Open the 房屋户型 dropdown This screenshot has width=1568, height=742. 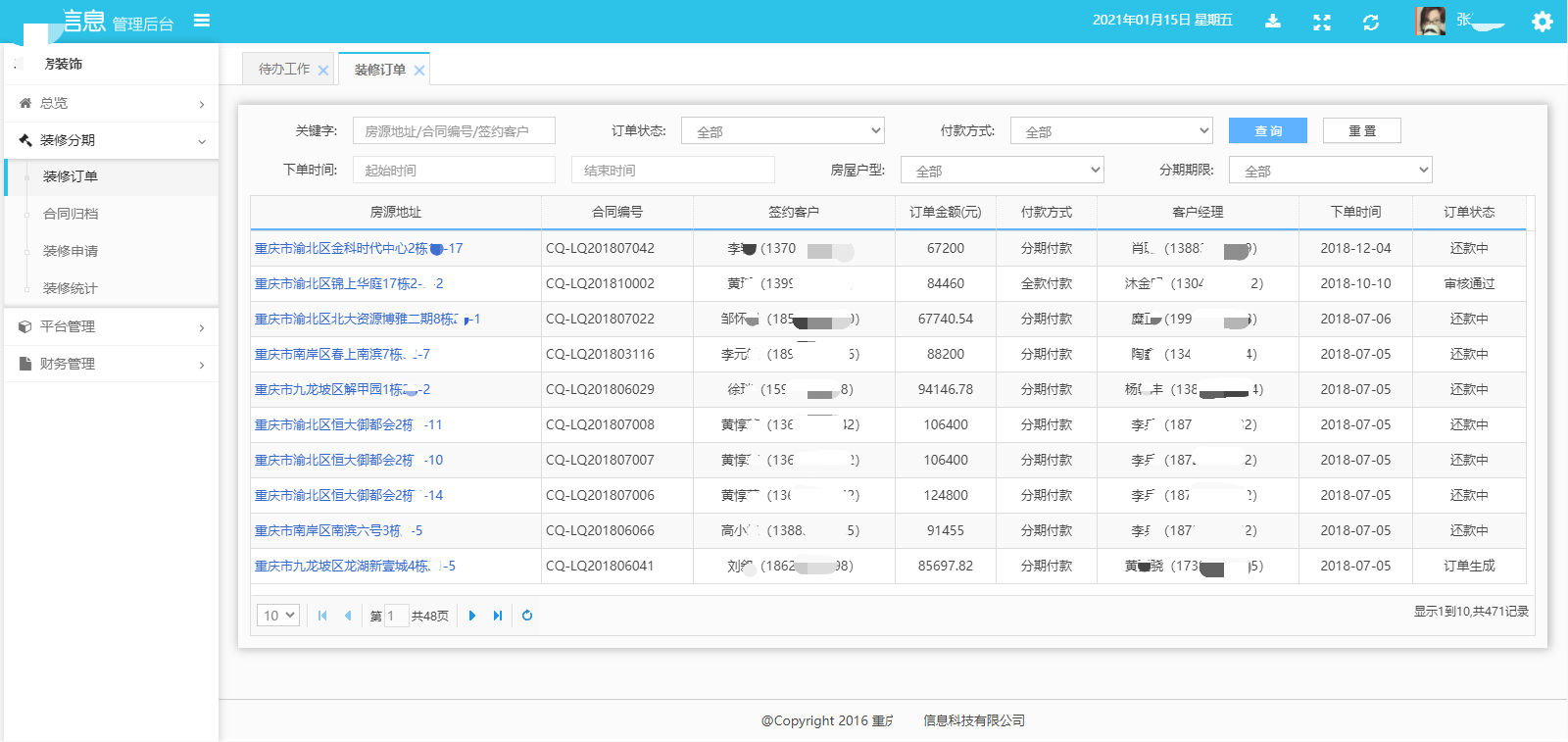click(1002, 171)
